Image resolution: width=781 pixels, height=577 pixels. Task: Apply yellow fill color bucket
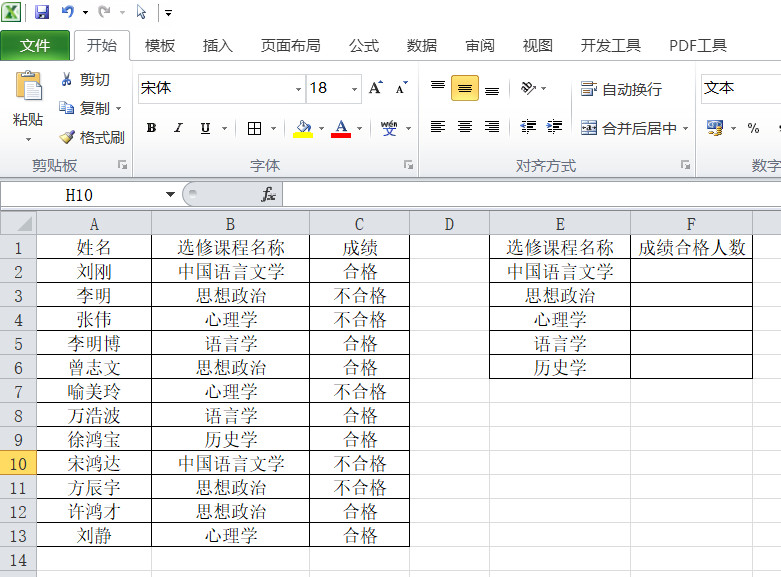(303, 129)
